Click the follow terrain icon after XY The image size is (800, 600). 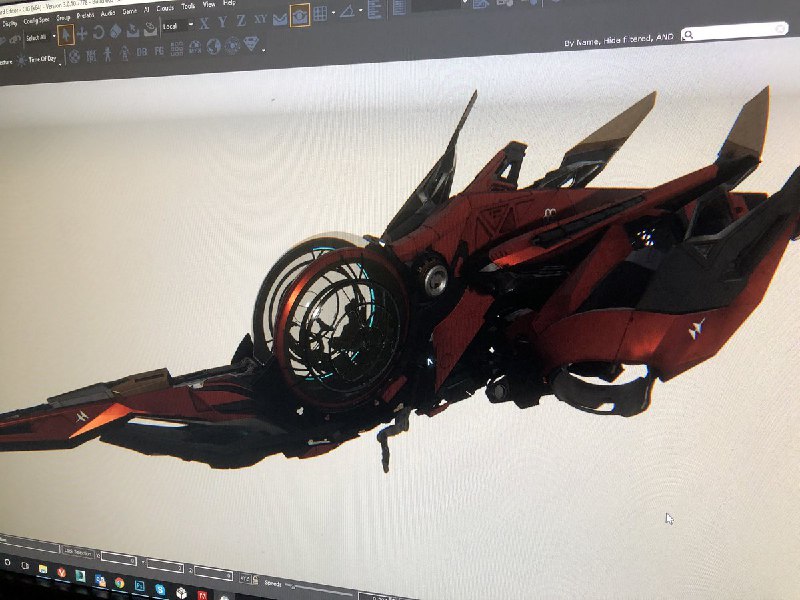280,19
